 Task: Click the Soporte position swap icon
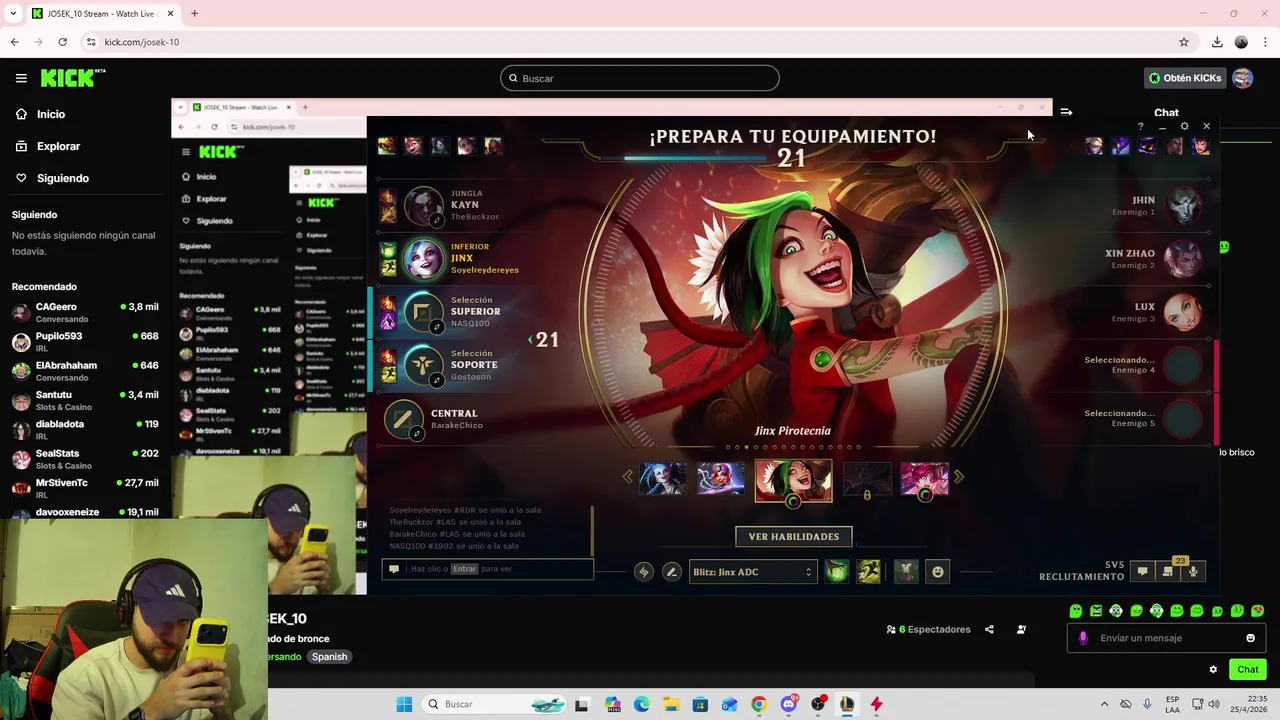pos(436,380)
